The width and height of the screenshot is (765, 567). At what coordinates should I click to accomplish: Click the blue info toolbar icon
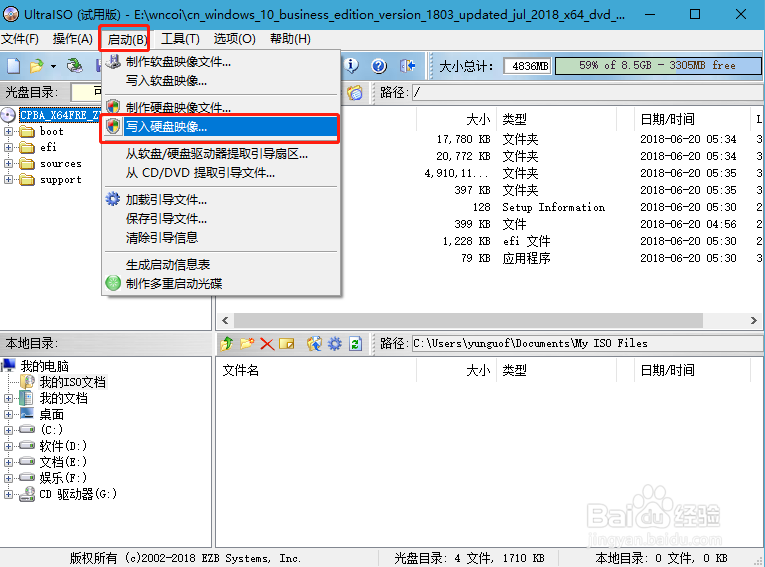pyautogui.click(x=351, y=65)
